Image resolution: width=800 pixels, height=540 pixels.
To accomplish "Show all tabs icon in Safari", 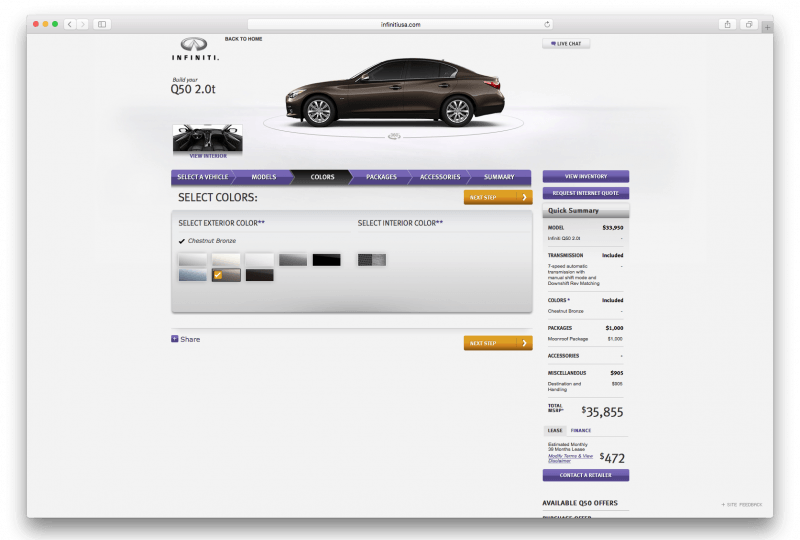I will tap(749, 24).
